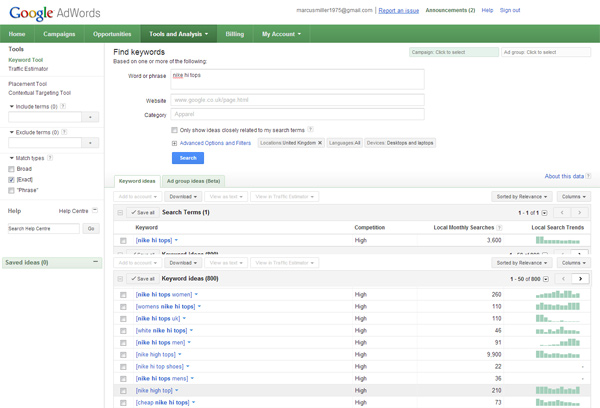Viewport: 600px width, 408px height.
Task: Open the Home tab
Action: pyautogui.click(x=17, y=34)
